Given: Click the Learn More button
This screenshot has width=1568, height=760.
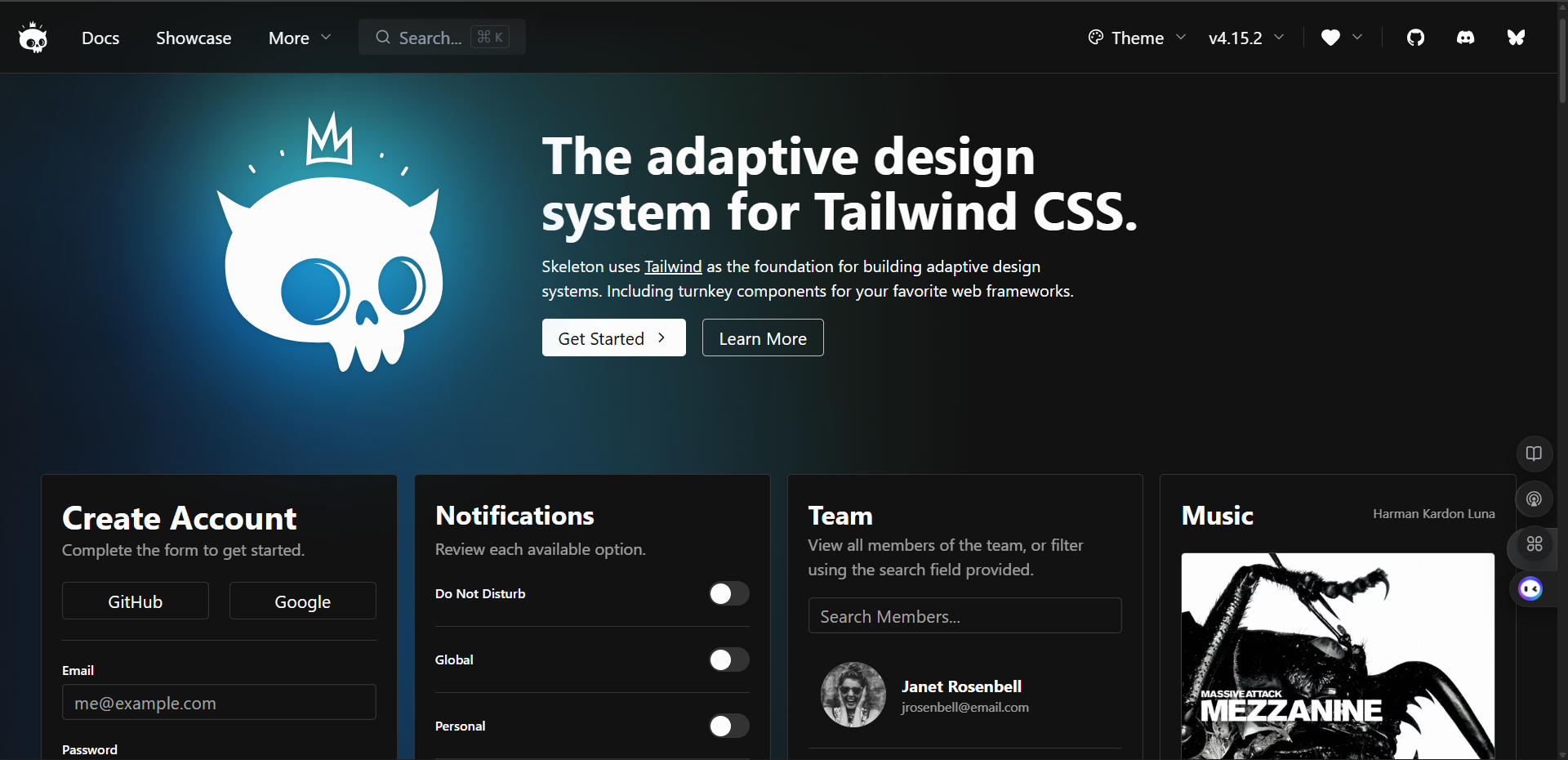Looking at the screenshot, I should coord(763,338).
